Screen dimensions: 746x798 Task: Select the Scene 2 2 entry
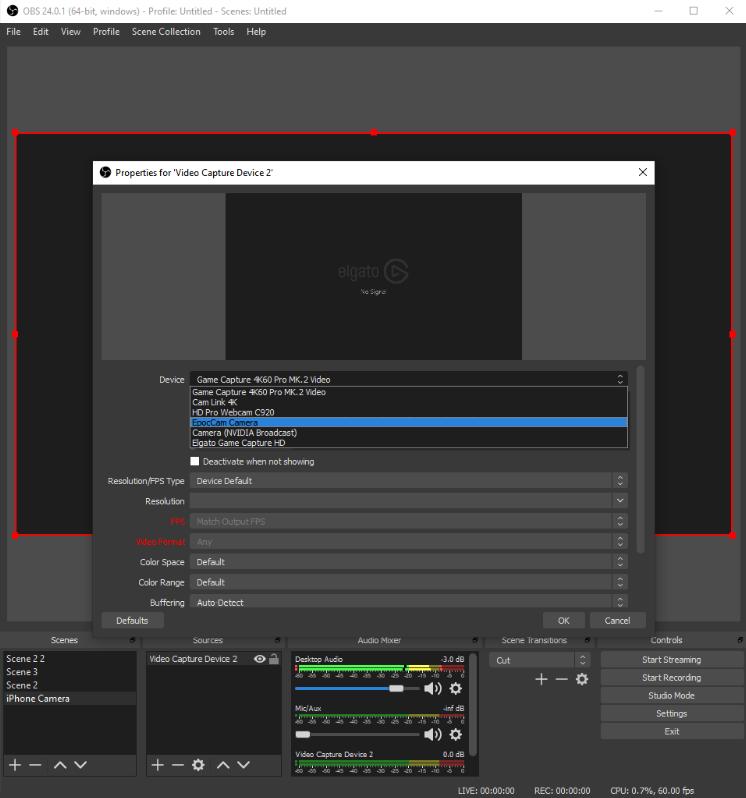[x=70, y=658]
